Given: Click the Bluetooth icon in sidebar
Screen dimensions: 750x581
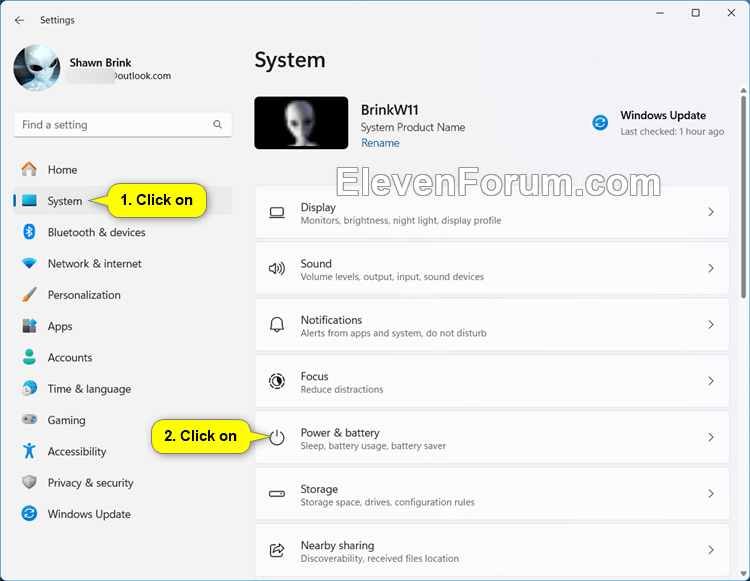Looking at the screenshot, I should tap(29, 232).
